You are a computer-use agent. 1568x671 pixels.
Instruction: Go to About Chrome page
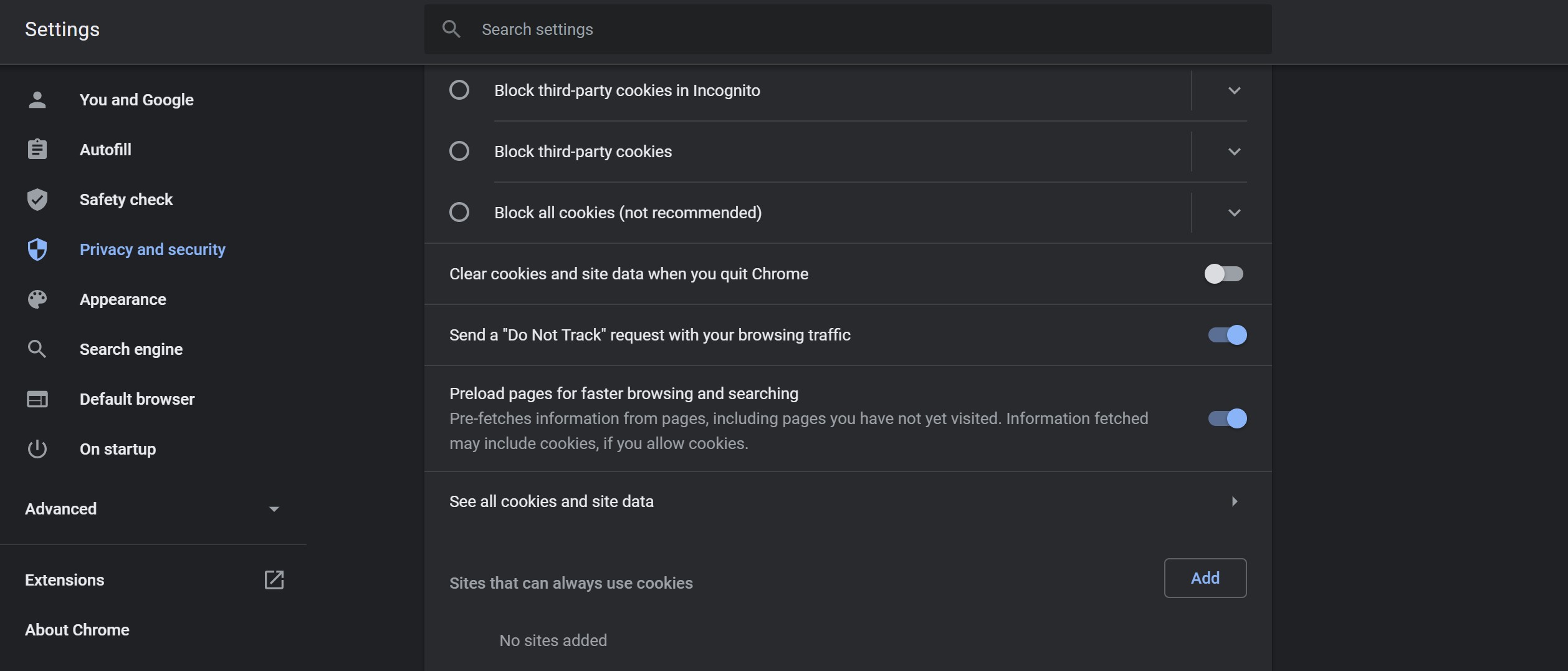pos(77,630)
